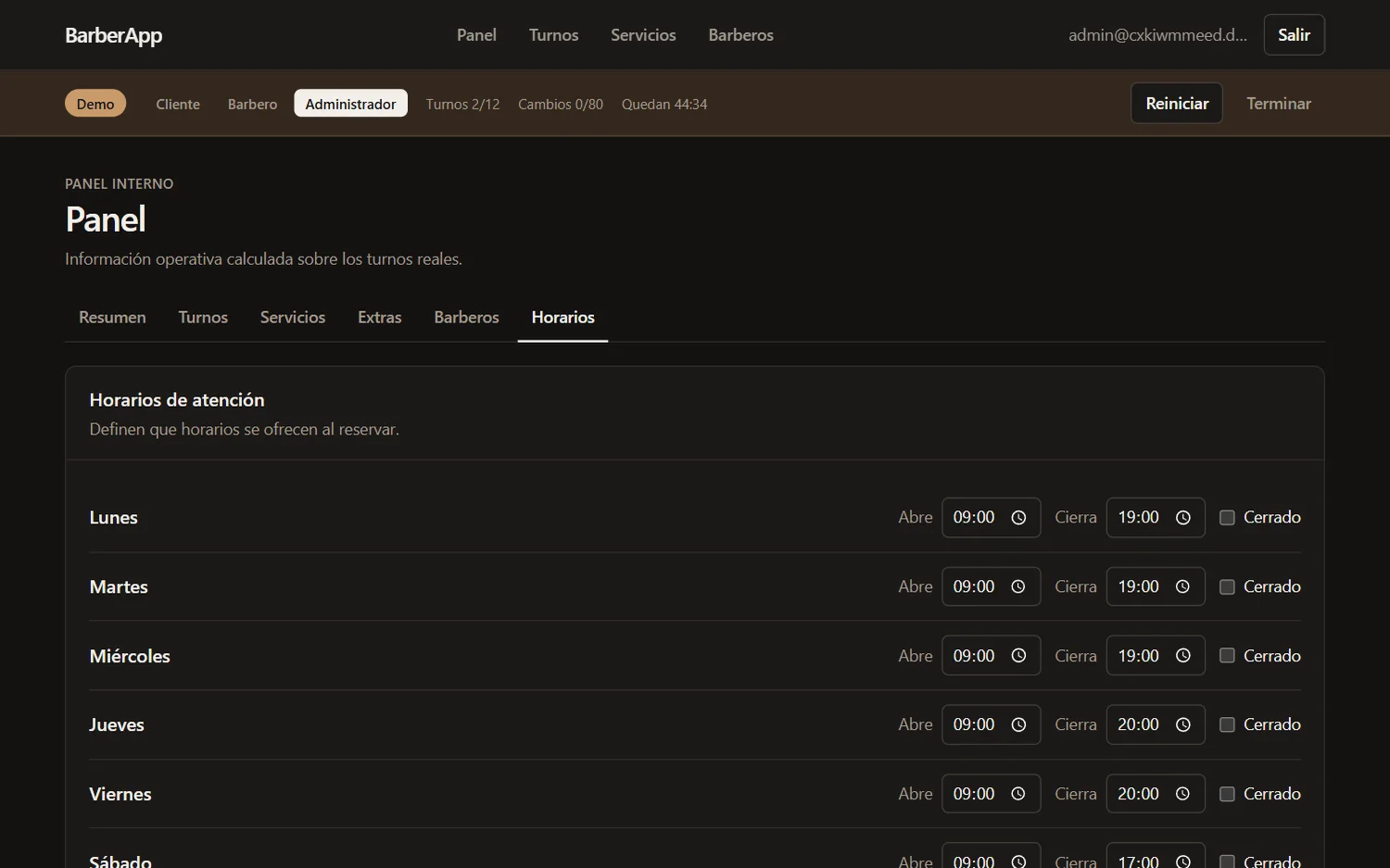Image resolution: width=1390 pixels, height=868 pixels.
Task: Open time picker for Miércoles opening time
Action: click(1018, 656)
